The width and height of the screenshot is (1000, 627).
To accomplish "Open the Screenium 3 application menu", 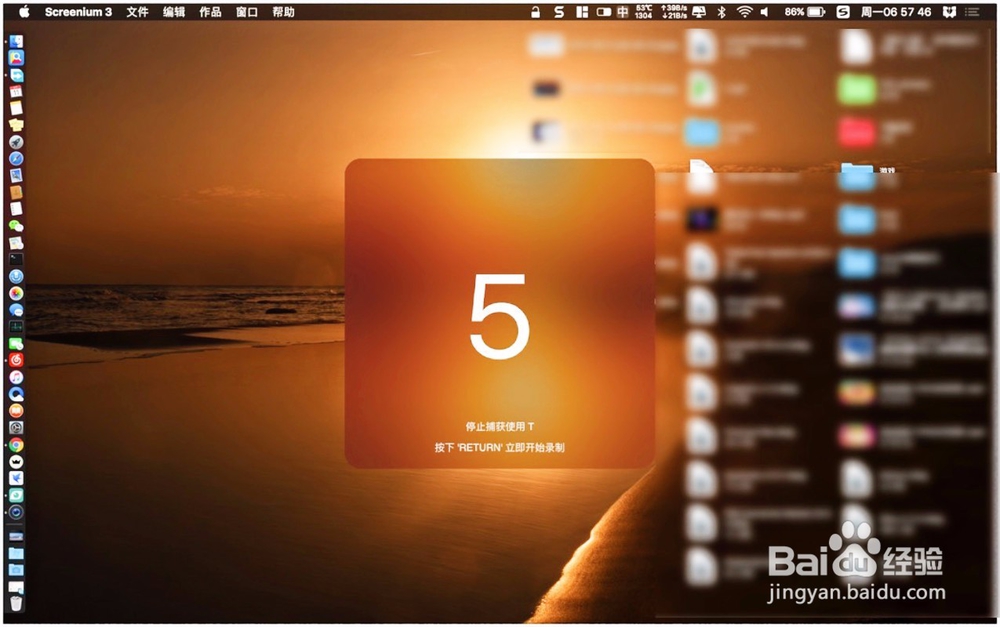I will [x=78, y=11].
